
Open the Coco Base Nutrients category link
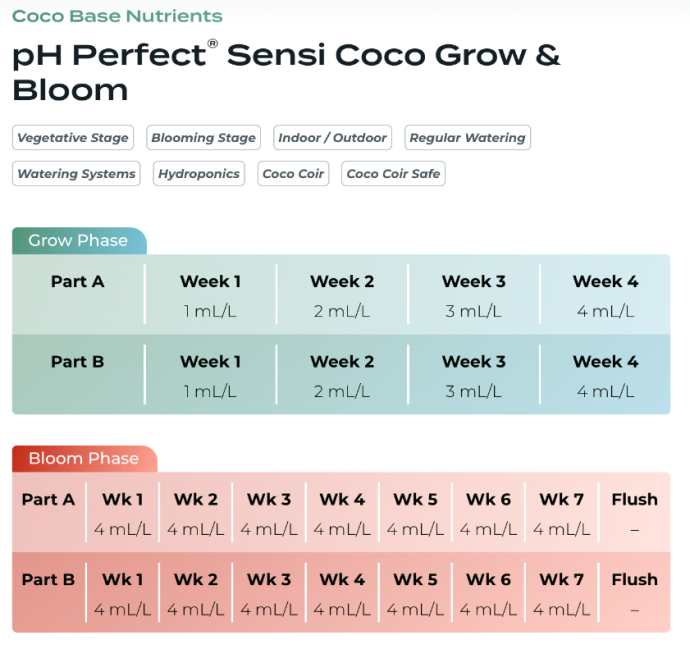click(117, 16)
